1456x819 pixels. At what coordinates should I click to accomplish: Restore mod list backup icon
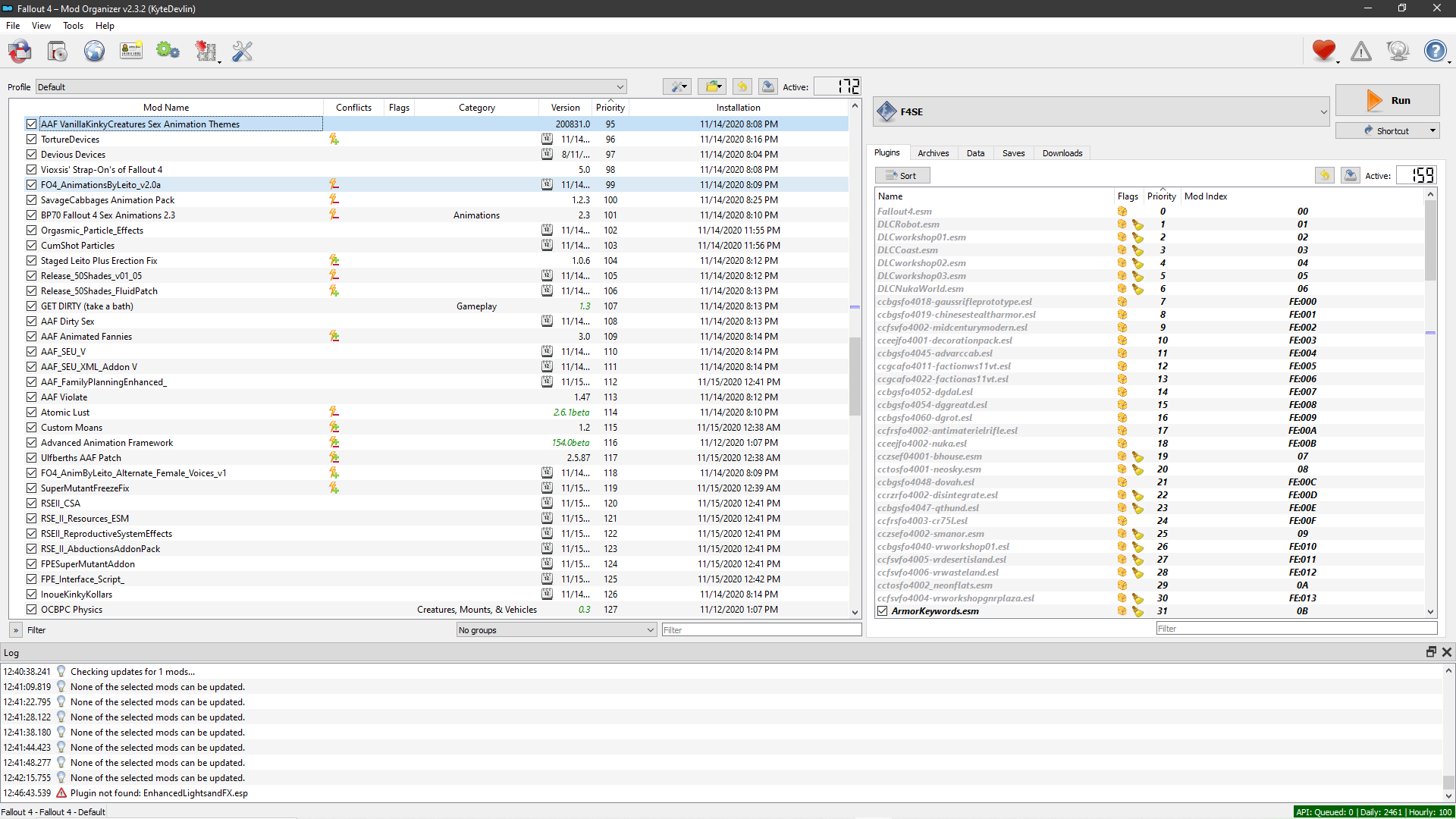click(742, 86)
